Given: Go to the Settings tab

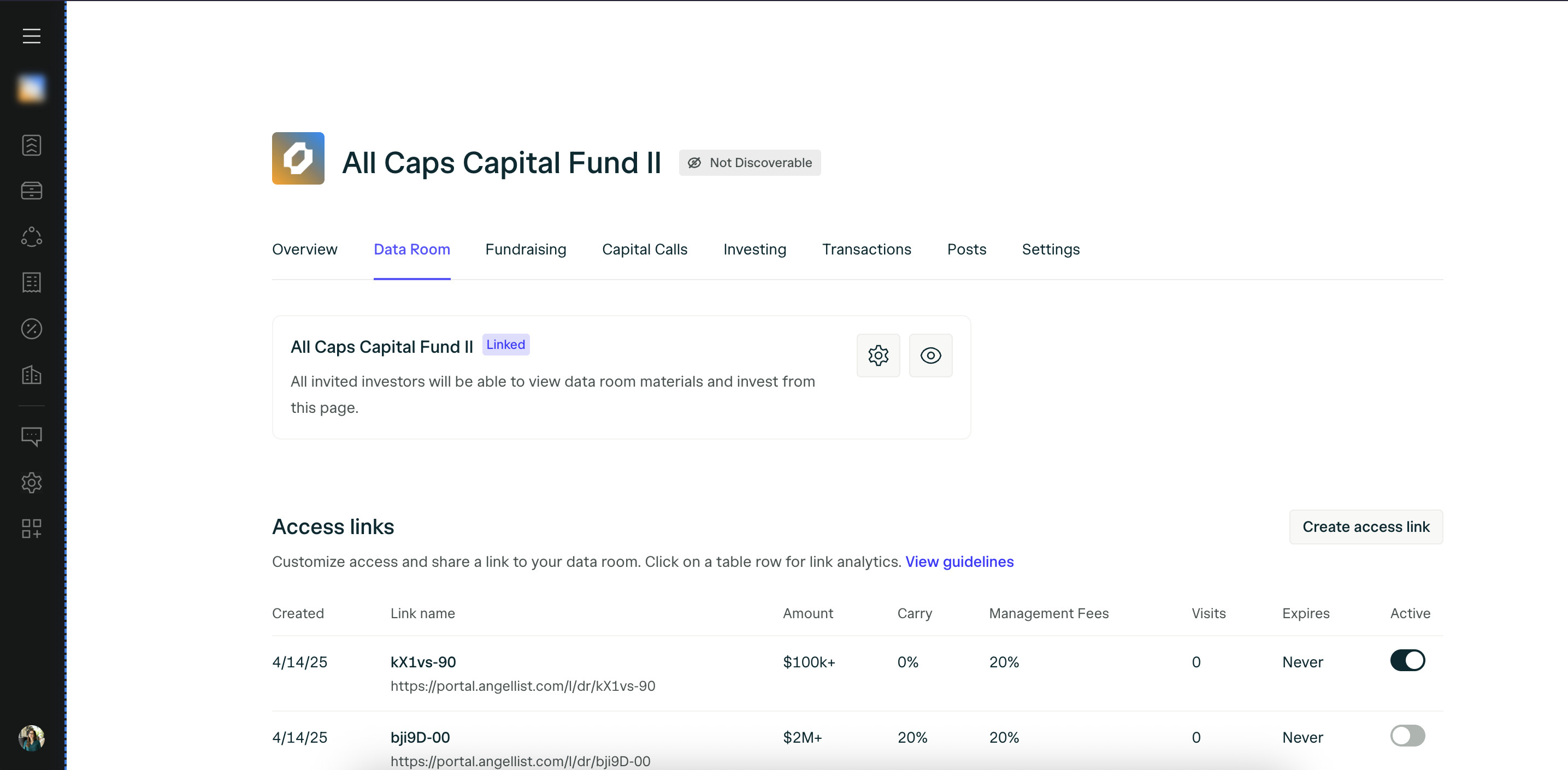Looking at the screenshot, I should coord(1050,250).
